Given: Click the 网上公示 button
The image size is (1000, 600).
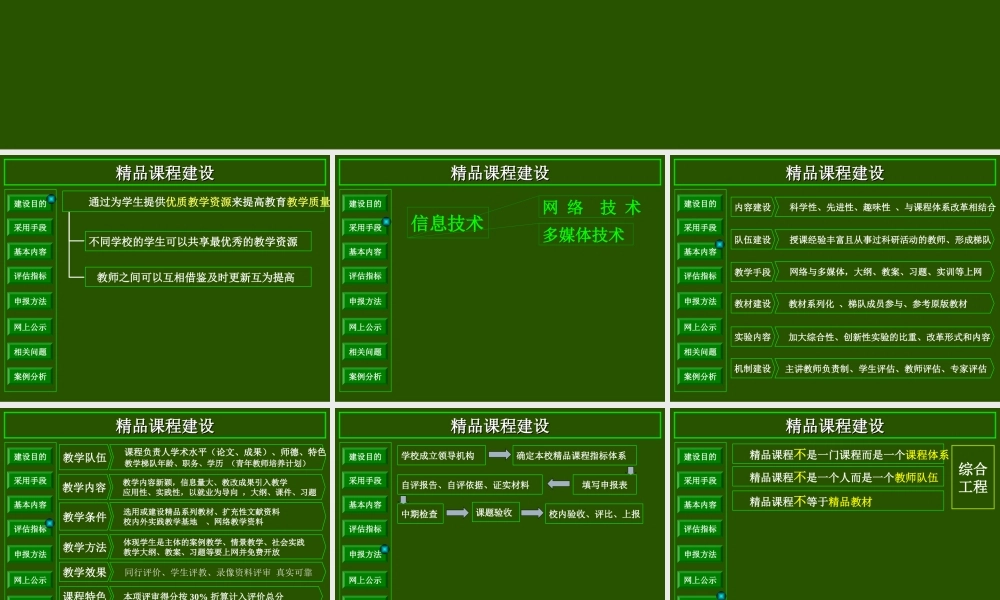Looking at the screenshot, I should pyautogui.click(x=29, y=327).
